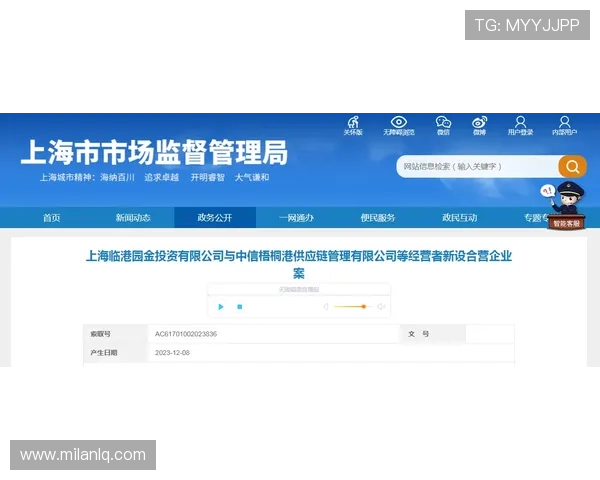This screenshot has width=600, height=480.
Task: Play the article audio reading
Action: (x=221, y=307)
